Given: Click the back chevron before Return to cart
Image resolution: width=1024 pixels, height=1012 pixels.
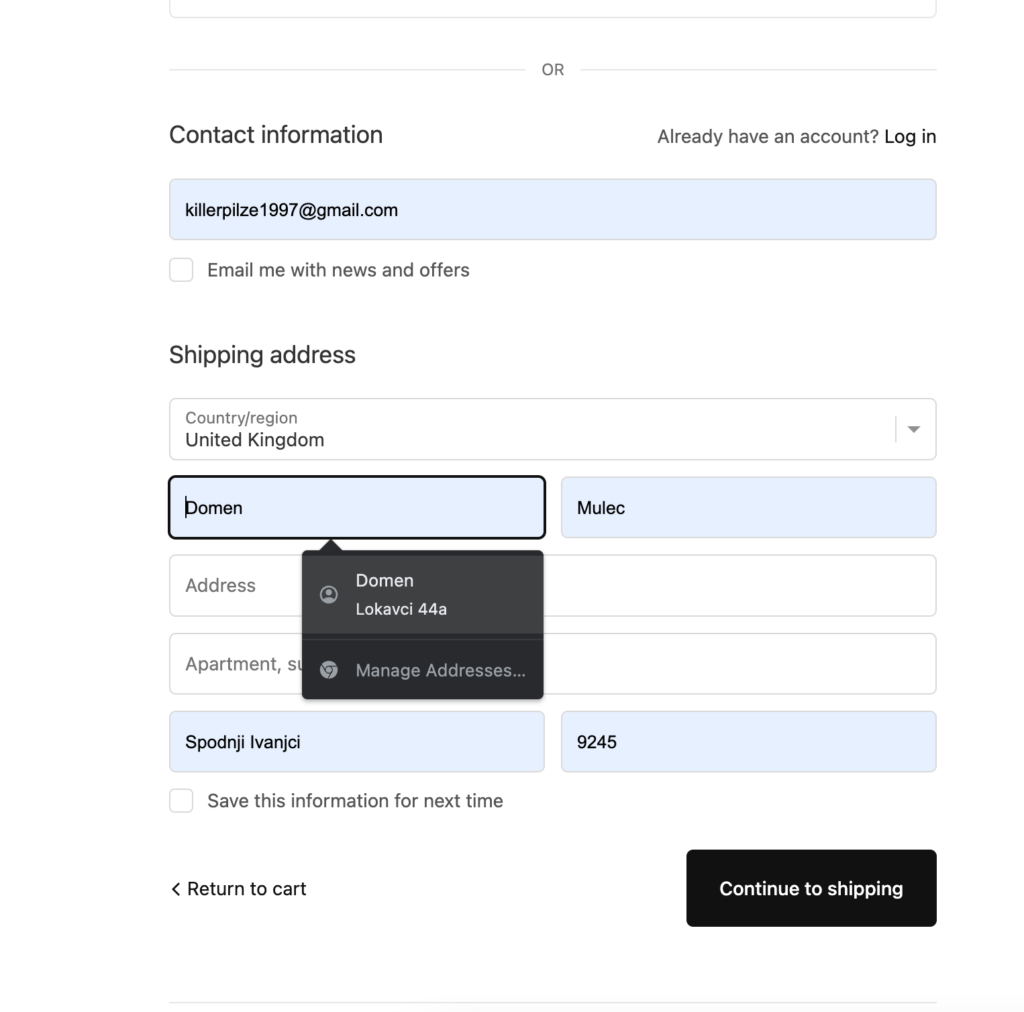Looking at the screenshot, I should (x=176, y=889).
